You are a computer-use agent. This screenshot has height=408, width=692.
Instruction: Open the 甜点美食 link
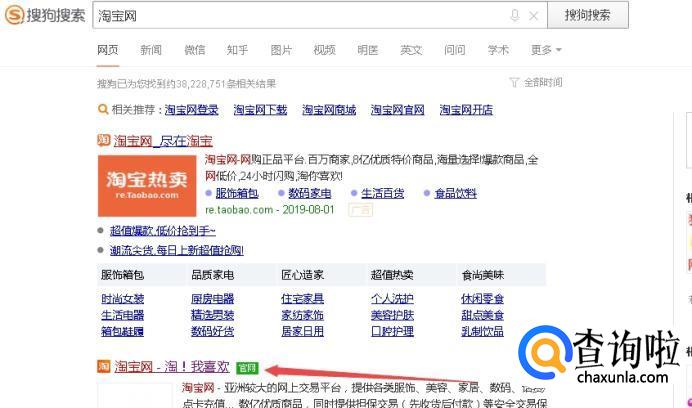(x=482, y=315)
